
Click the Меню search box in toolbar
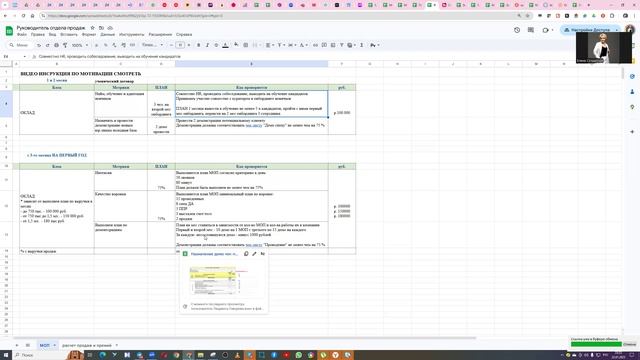click(20, 45)
